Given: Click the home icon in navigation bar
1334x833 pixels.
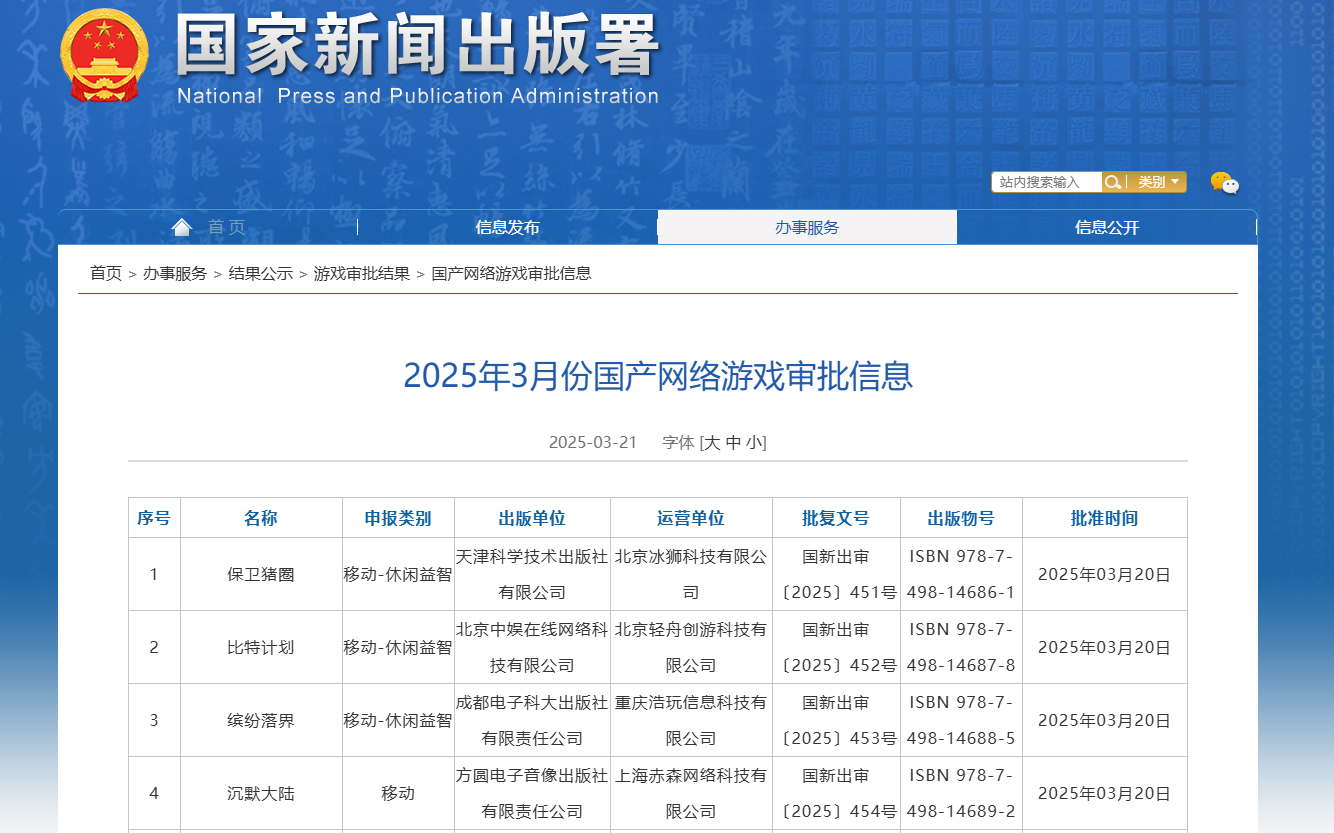Looking at the screenshot, I should [x=181, y=228].
